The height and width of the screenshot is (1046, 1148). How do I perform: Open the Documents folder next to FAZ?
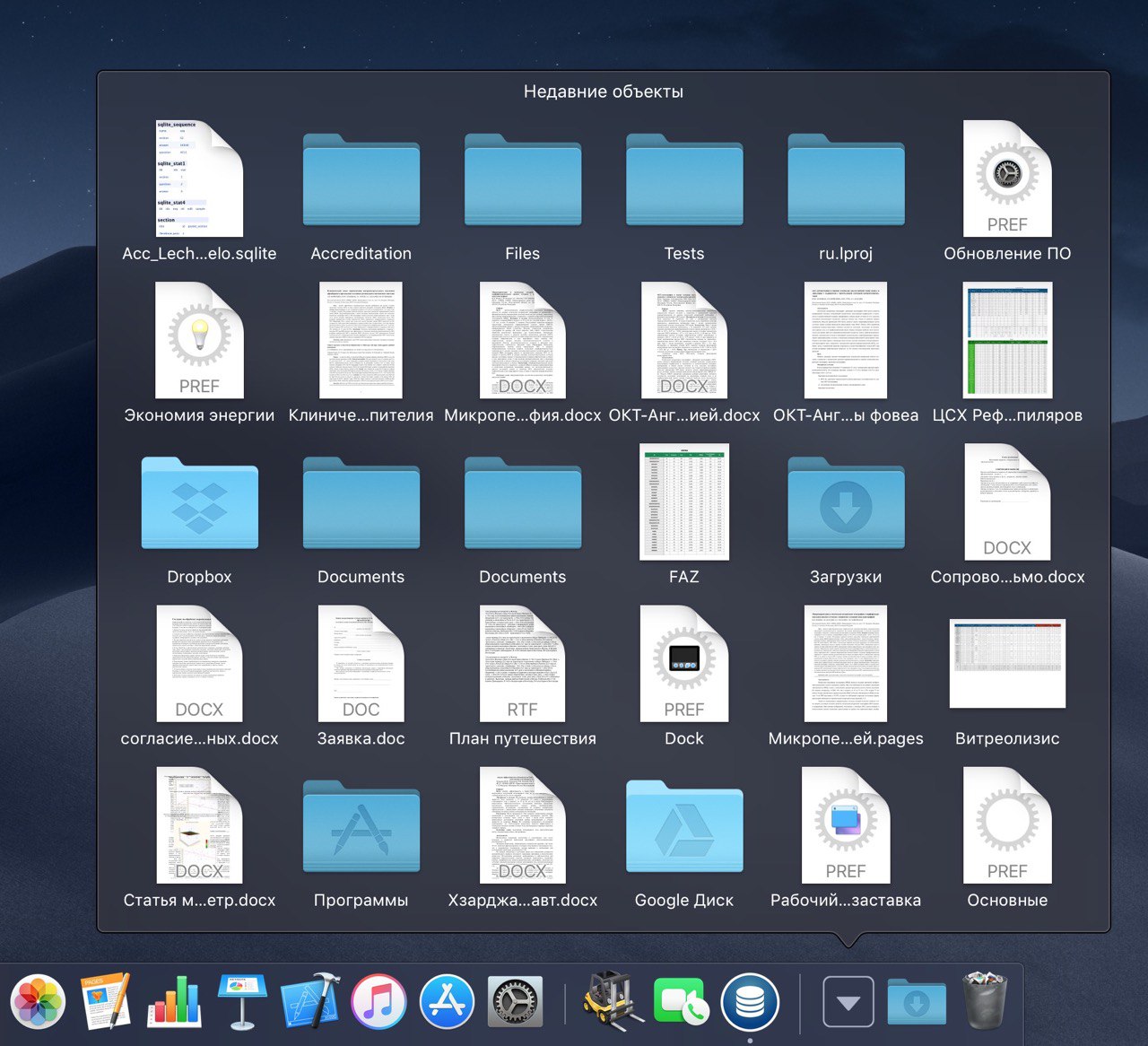pyautogui.click(x=522, y=502)
